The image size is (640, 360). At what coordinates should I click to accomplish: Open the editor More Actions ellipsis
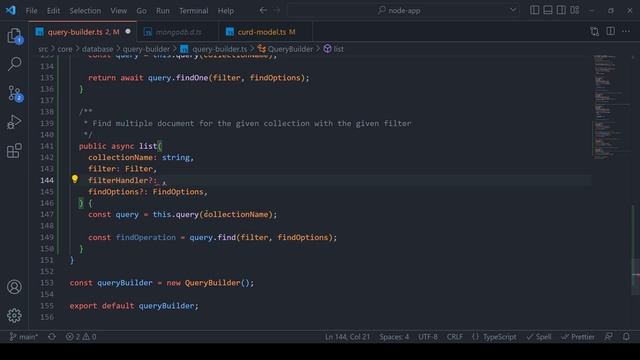point(626,31)
